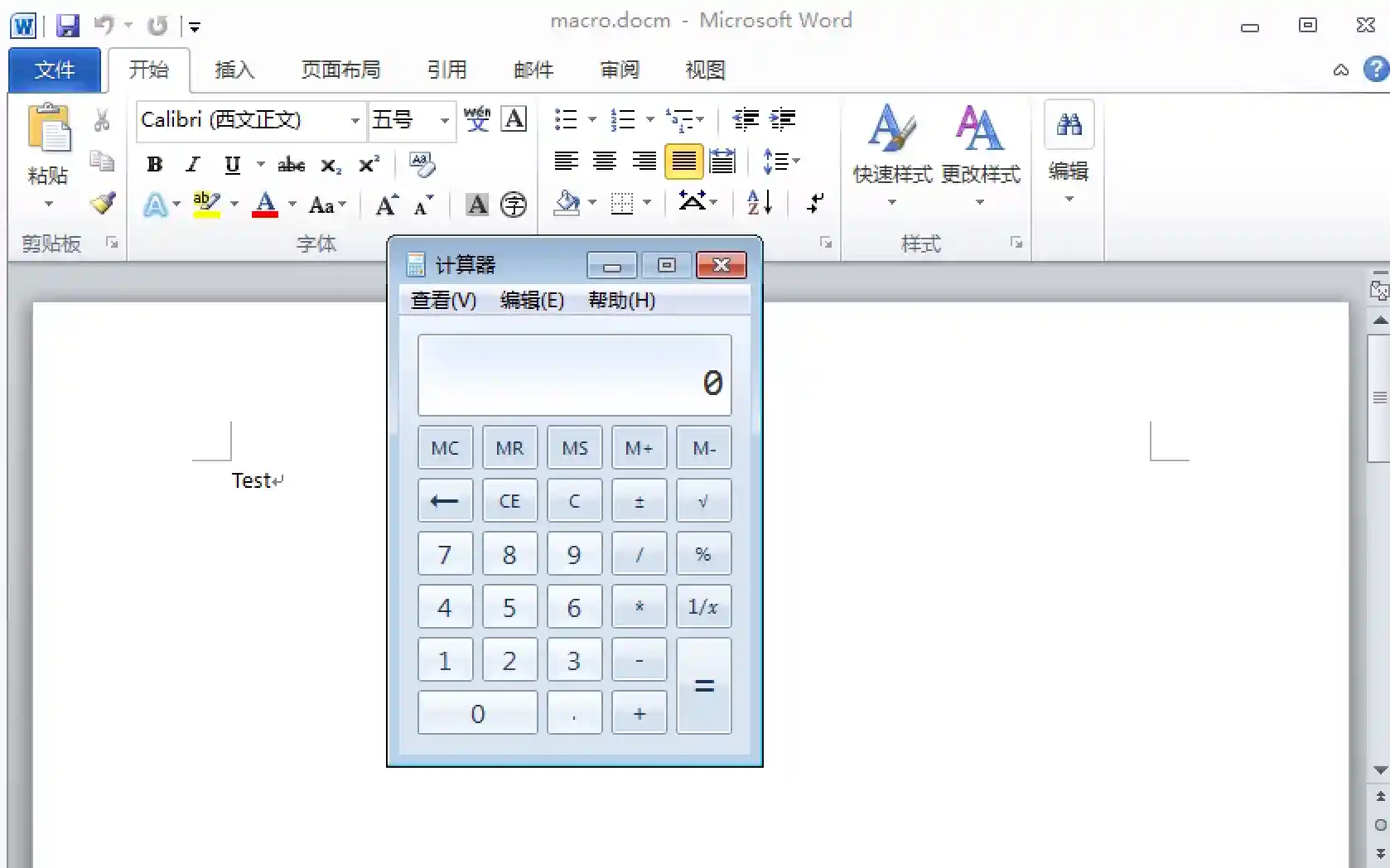The image size is (1390, 868).
Task: Expand font color options arrow
Action: (x=292, y=204)
